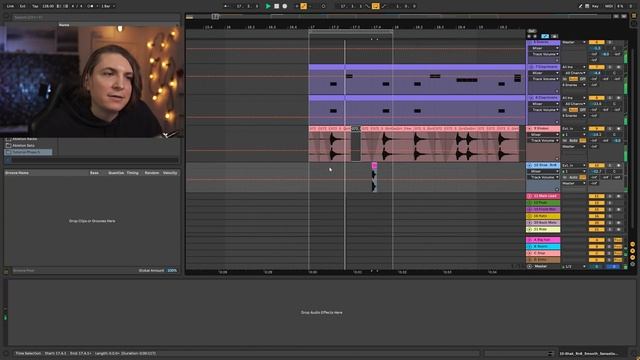Image resolution: width=640 pixels, height=360 pixels.
Task: Toggle A Big hall Post button
Action: (x=618, y=240)
